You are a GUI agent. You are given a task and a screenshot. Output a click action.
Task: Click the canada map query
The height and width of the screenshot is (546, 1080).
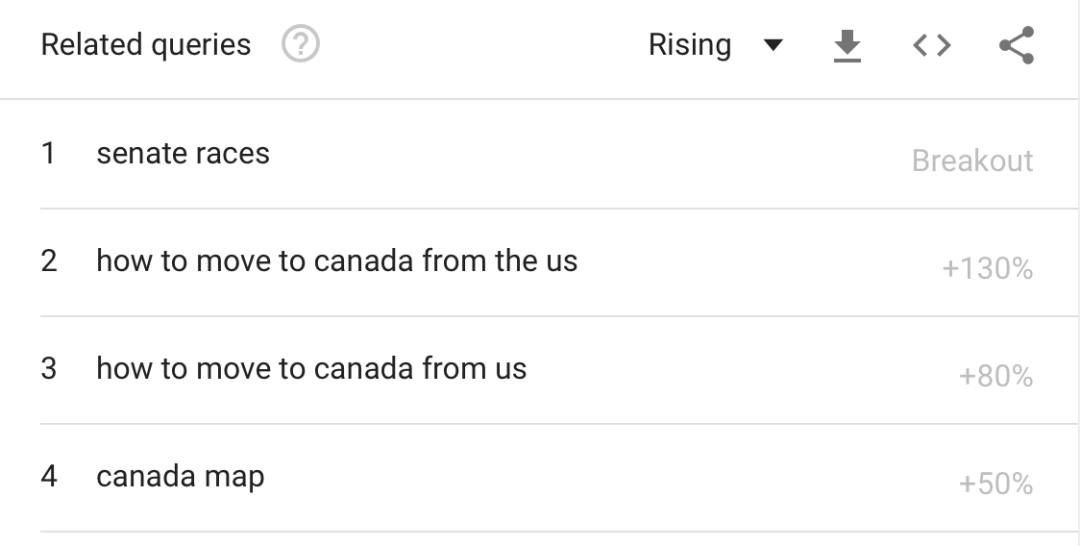tap(180, 476)
